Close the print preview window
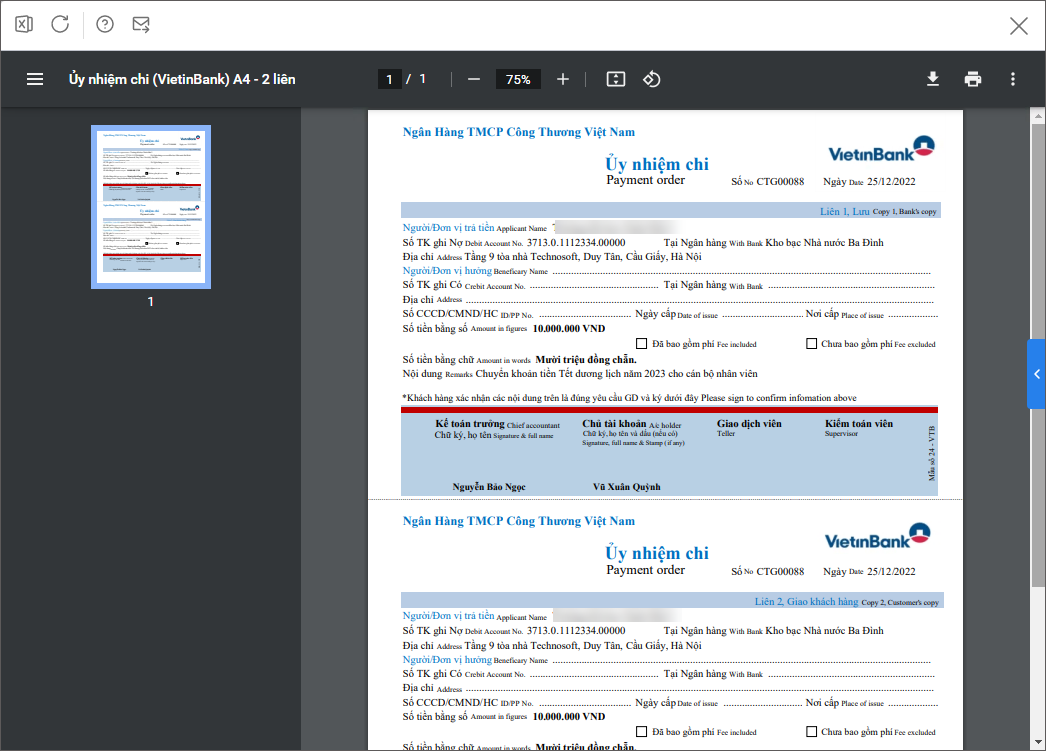This screenshot has height=751, width=1046. (1019, 26)
